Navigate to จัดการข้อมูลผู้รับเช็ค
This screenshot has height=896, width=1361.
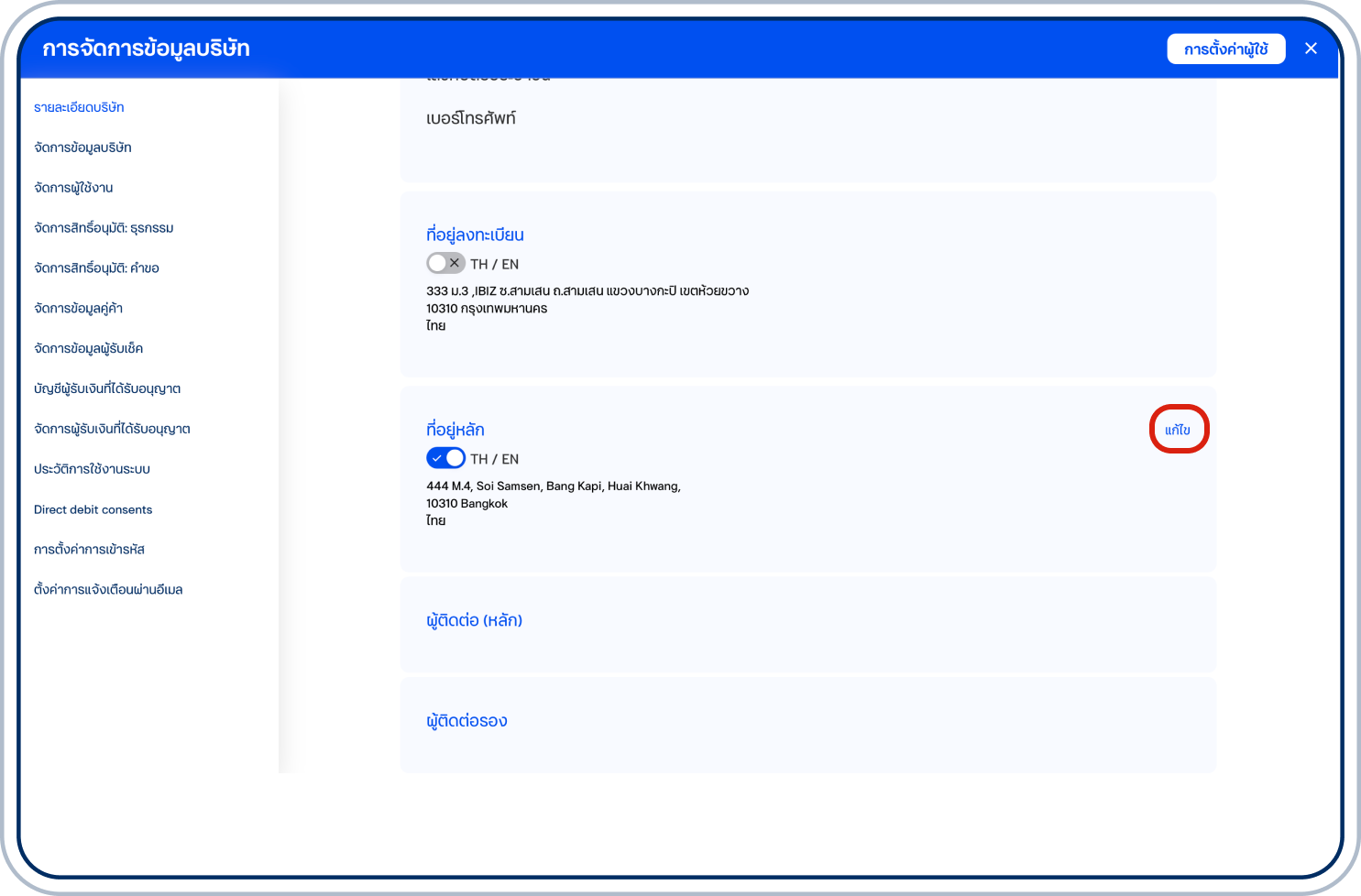pos(88,349)
